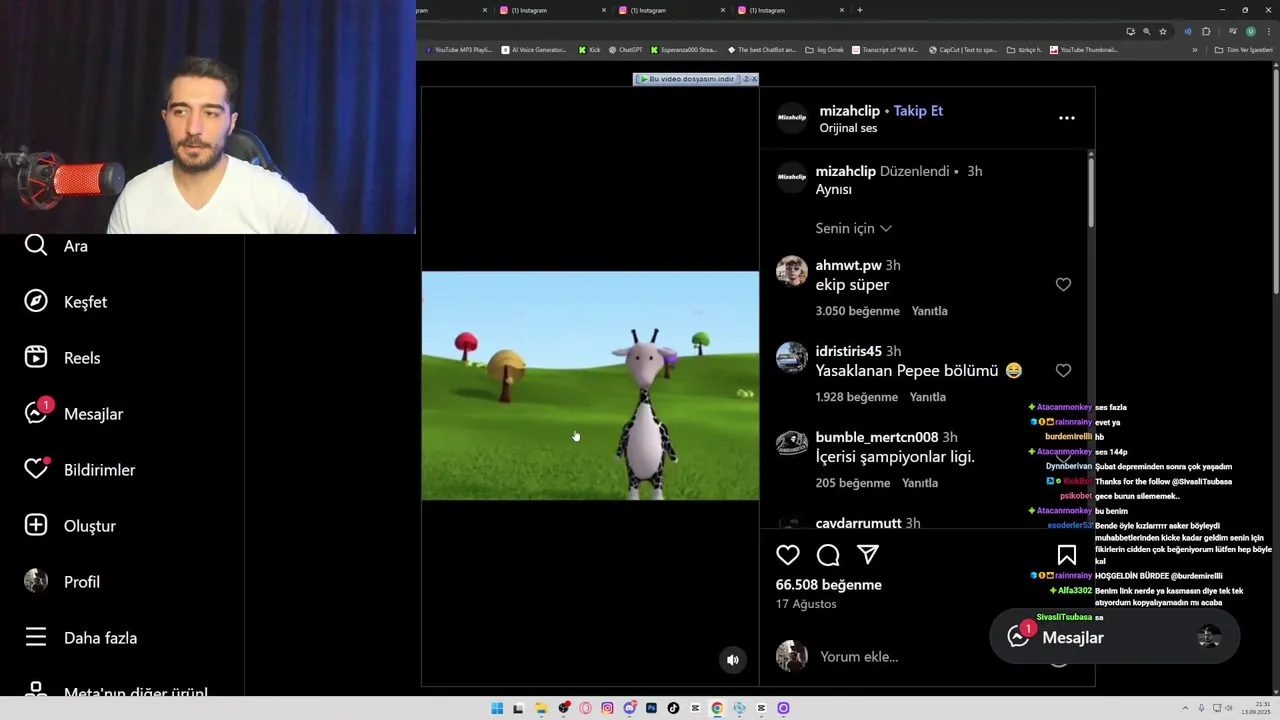Open TikTok from the taskbar
1280x720 pixels.
tap(673, 708)
